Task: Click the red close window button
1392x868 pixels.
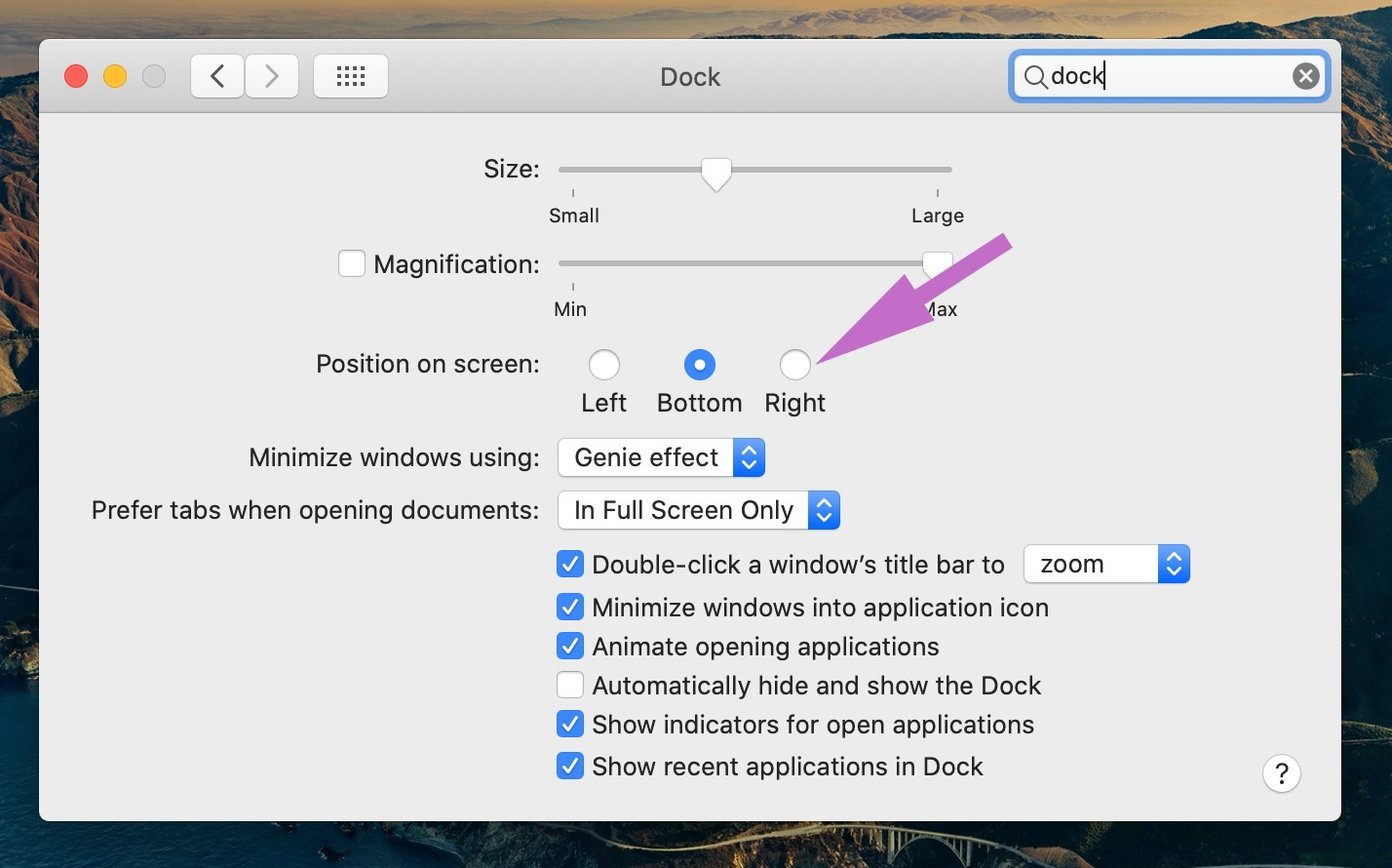Action: point(76,76)
